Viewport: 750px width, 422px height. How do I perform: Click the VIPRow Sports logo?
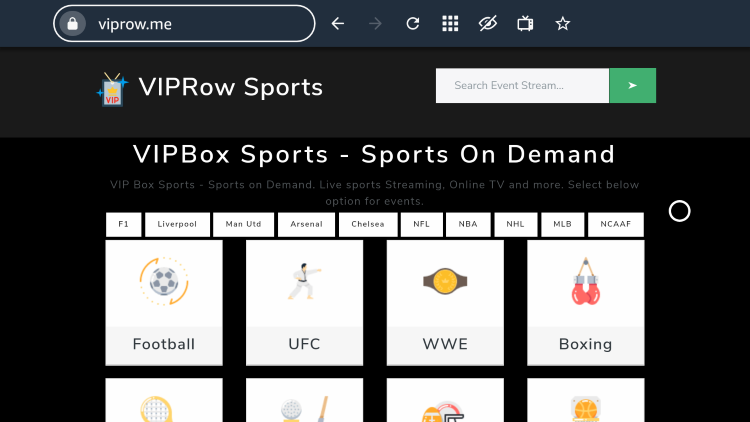tap(210, 88)
